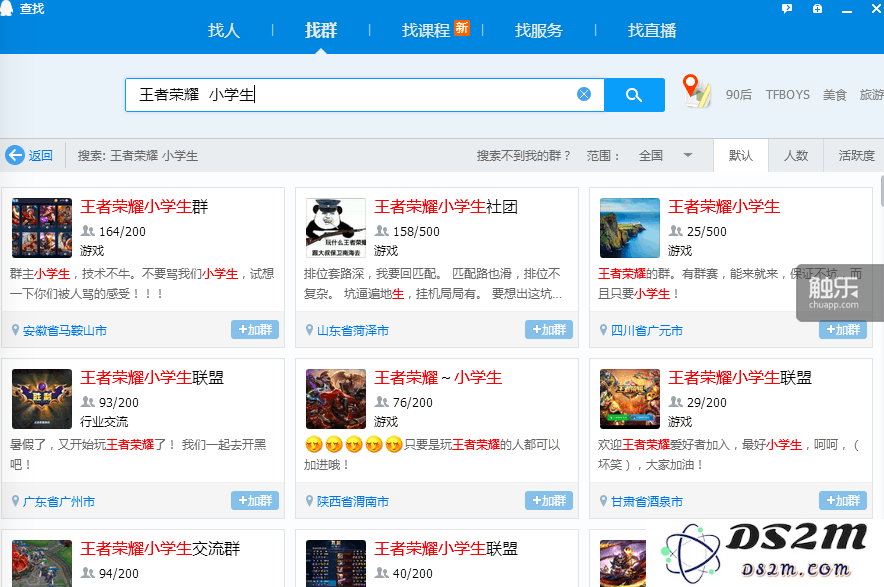Click the vertical scrollbar thumb
This screenshot has width=884, height=587.
(882, 191)
